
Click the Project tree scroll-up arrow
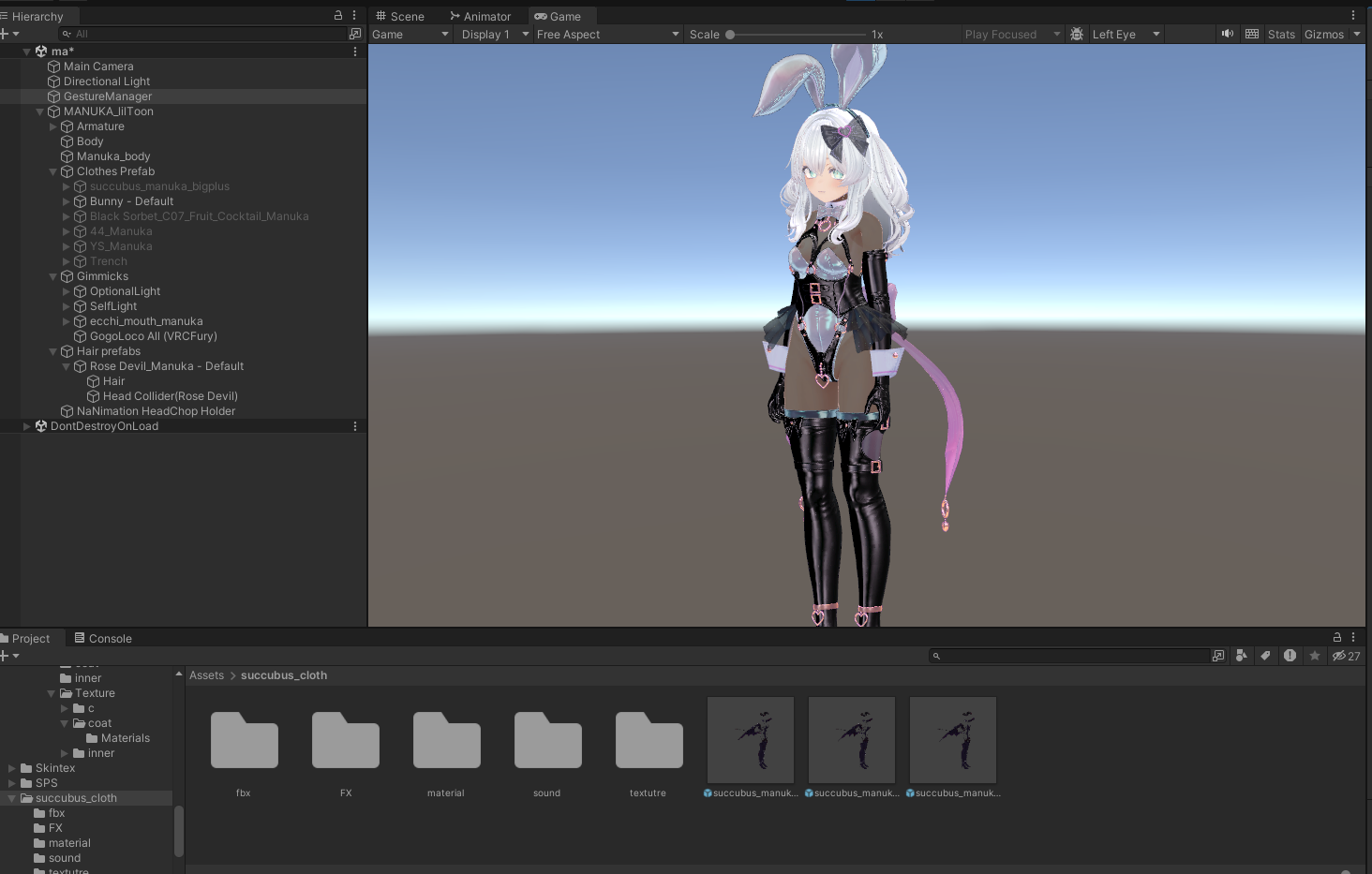point(179,674)
